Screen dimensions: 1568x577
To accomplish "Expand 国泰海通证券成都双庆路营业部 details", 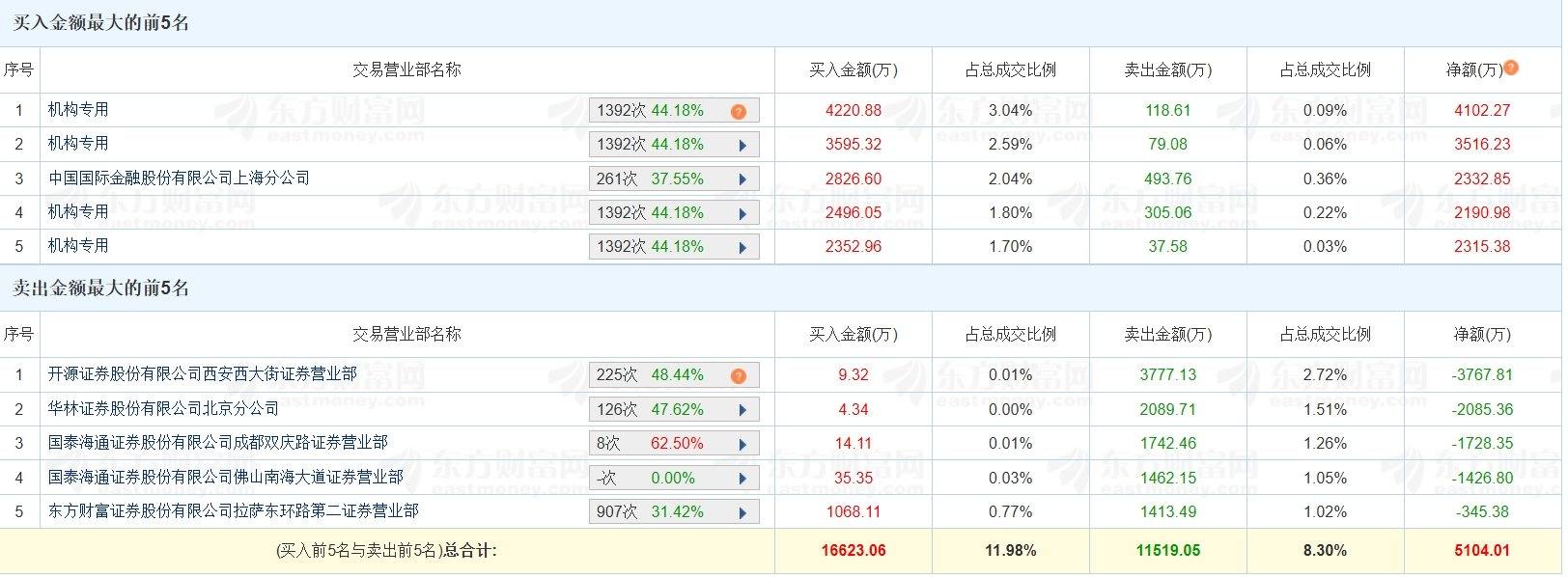I will [743, 443].
